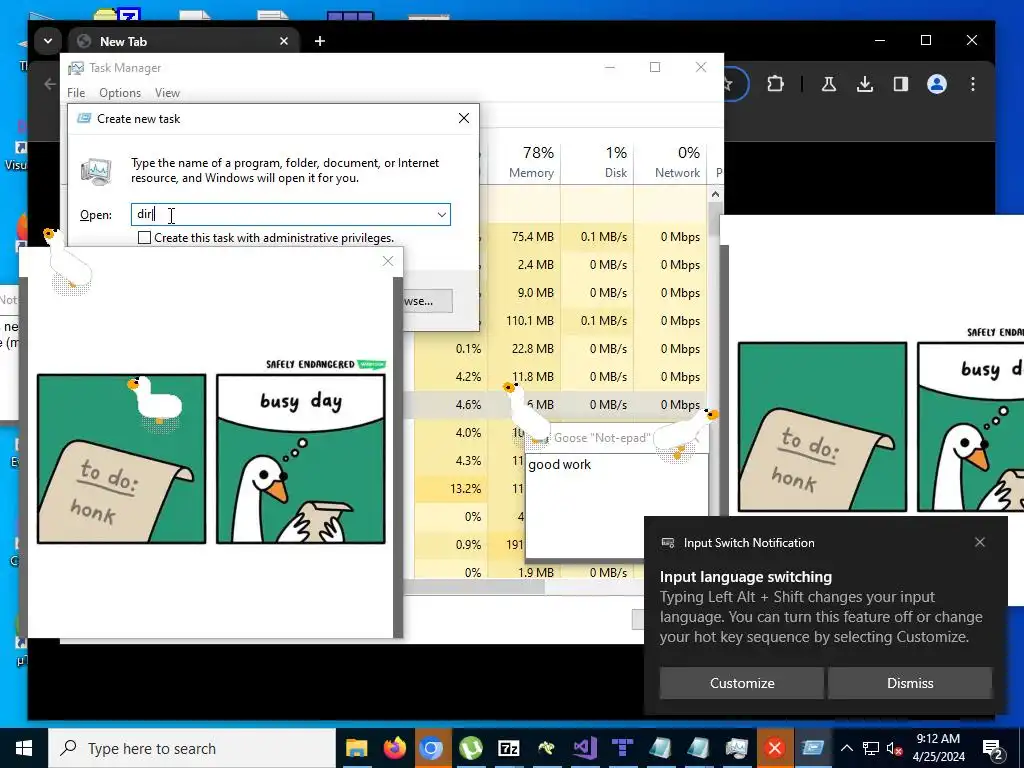Select the 22.8 MB memory cell
The height and width of the screenshot is (768, 1024).
pyautogui.click(x=524, y=349)
